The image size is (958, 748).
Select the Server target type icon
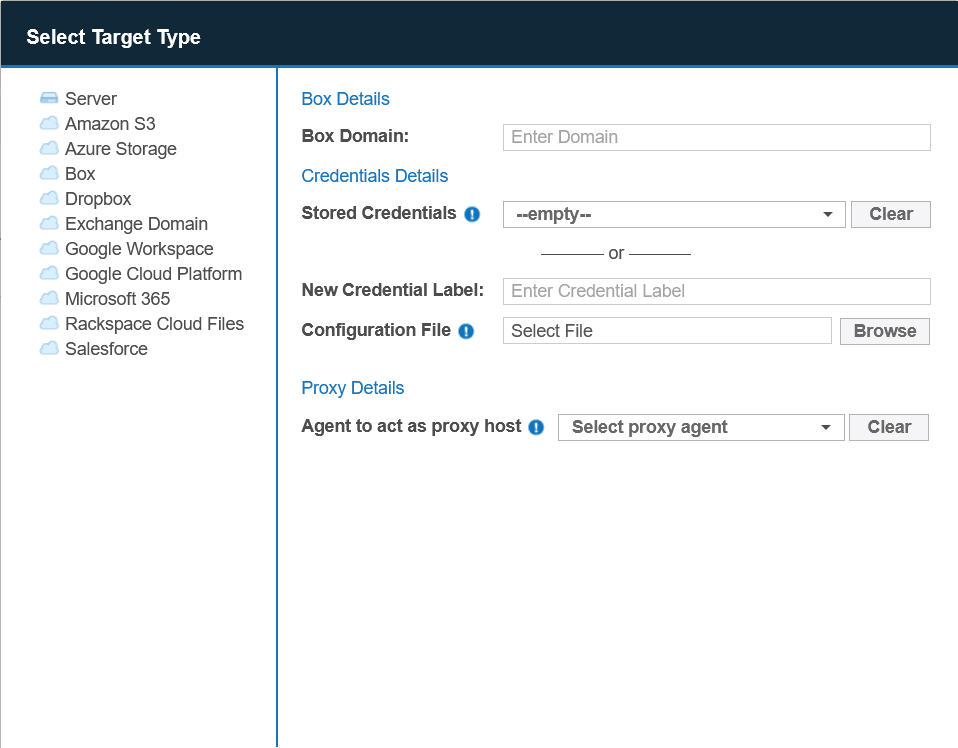[49, 98]
